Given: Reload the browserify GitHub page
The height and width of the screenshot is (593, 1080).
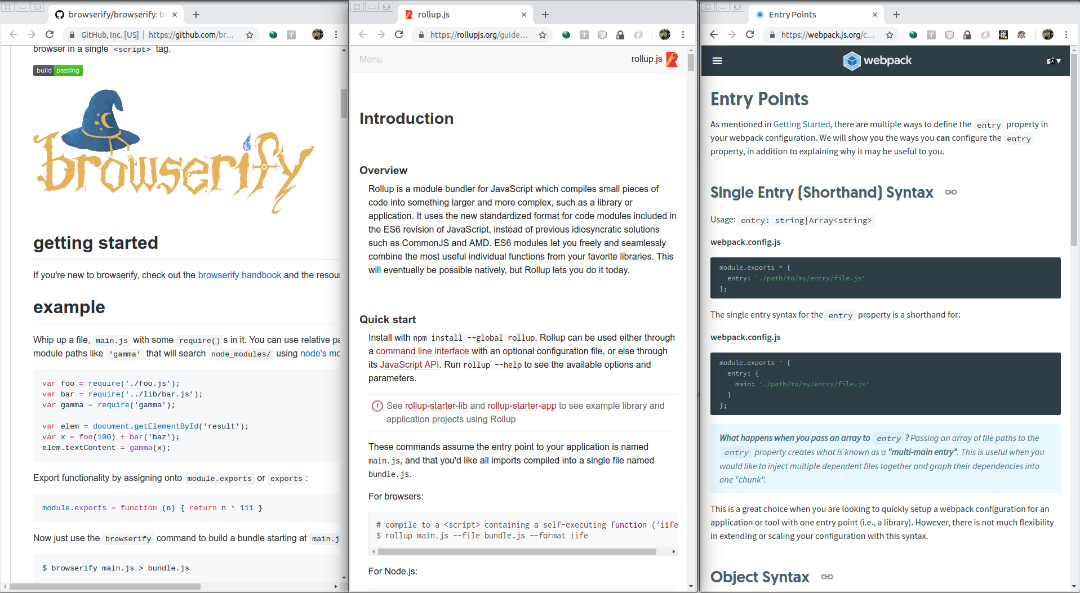Looking at the screenshot, I should (x=50, y=34).
